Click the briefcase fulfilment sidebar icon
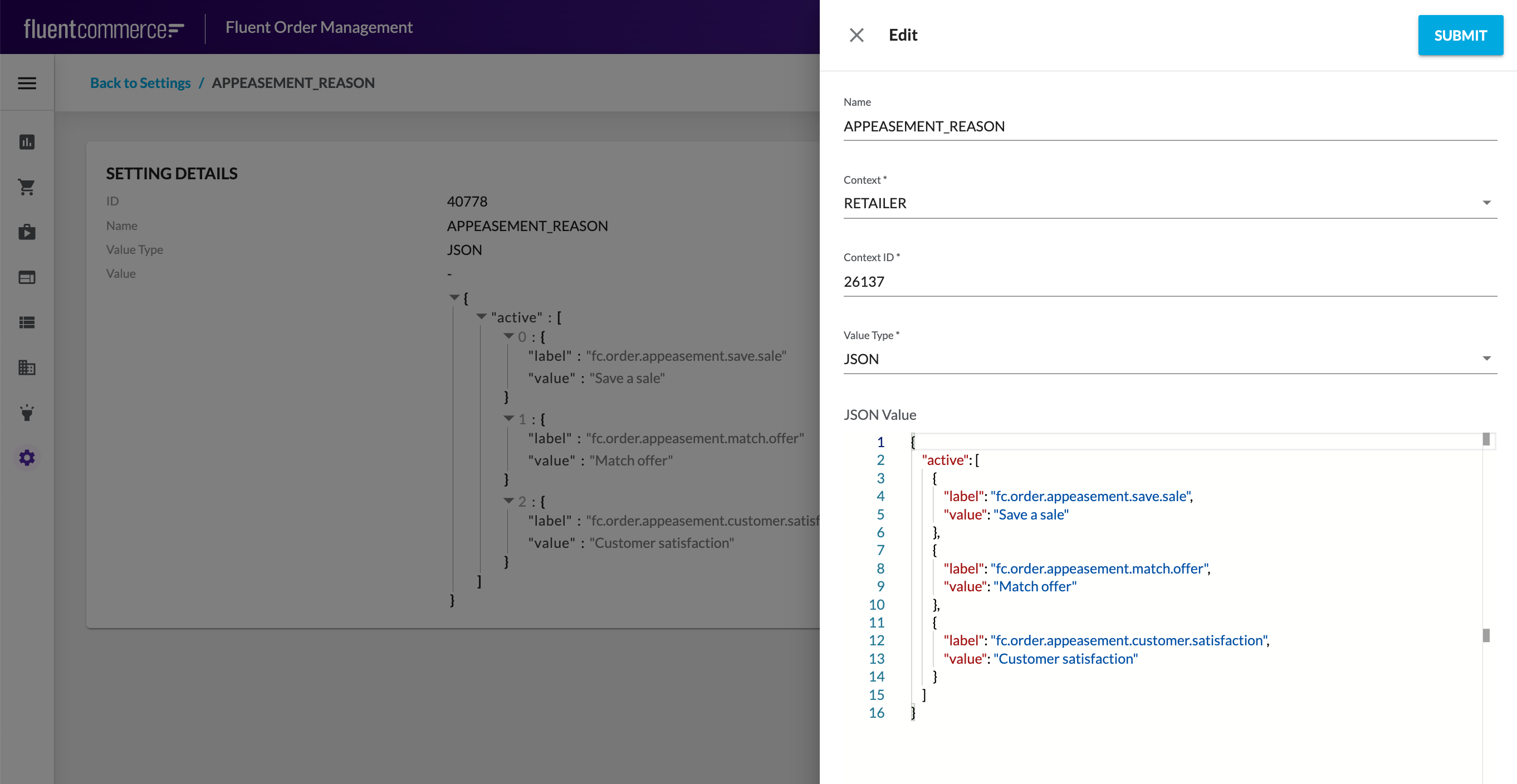The image size is (1517, 784). (x=27, y=232)
